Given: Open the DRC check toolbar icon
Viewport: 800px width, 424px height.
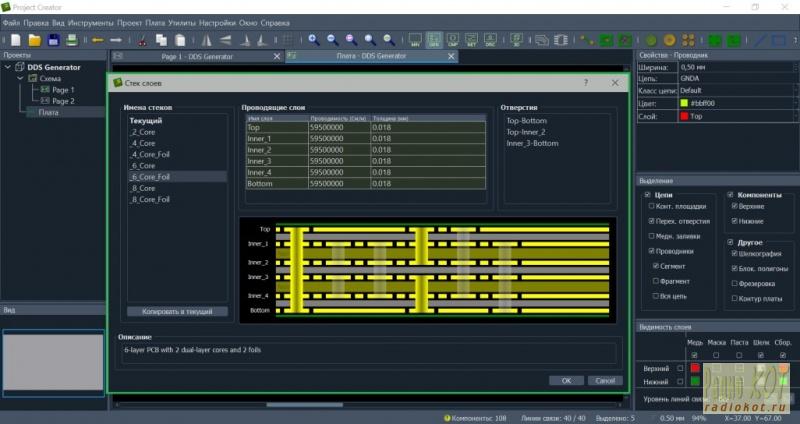Looking at the screenshot, I should (490, 41).
